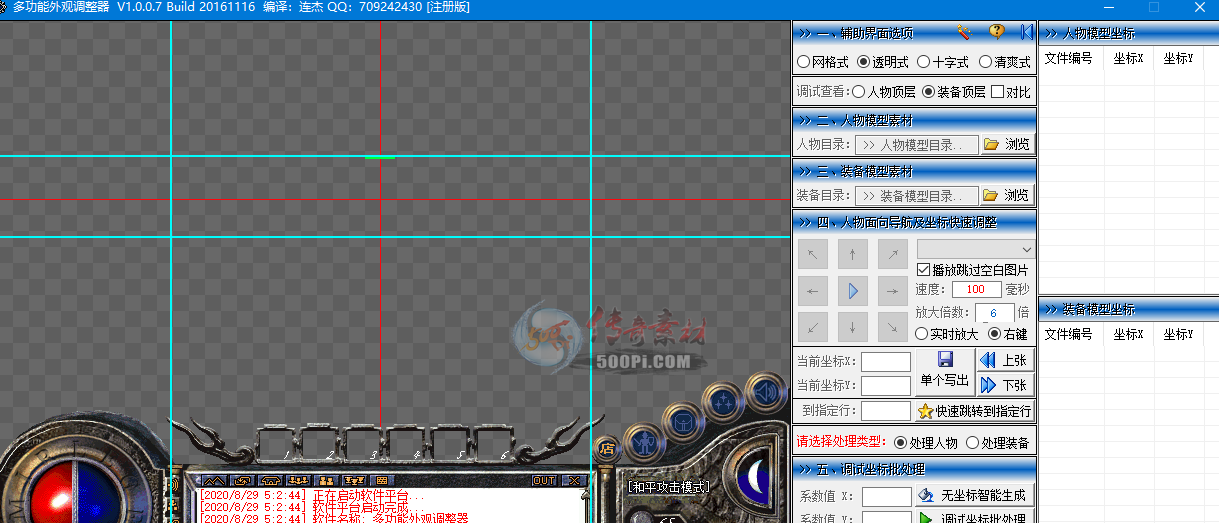This screenshot has width=1219, height=523.
Task: Click the 放大倍数 zoom factor field
Action: click(994, 313)
